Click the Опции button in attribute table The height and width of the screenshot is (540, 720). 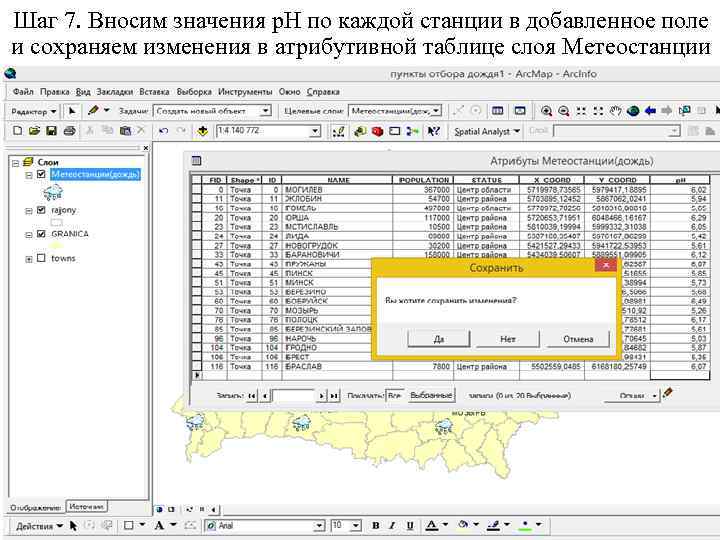(x=632, y=395)
